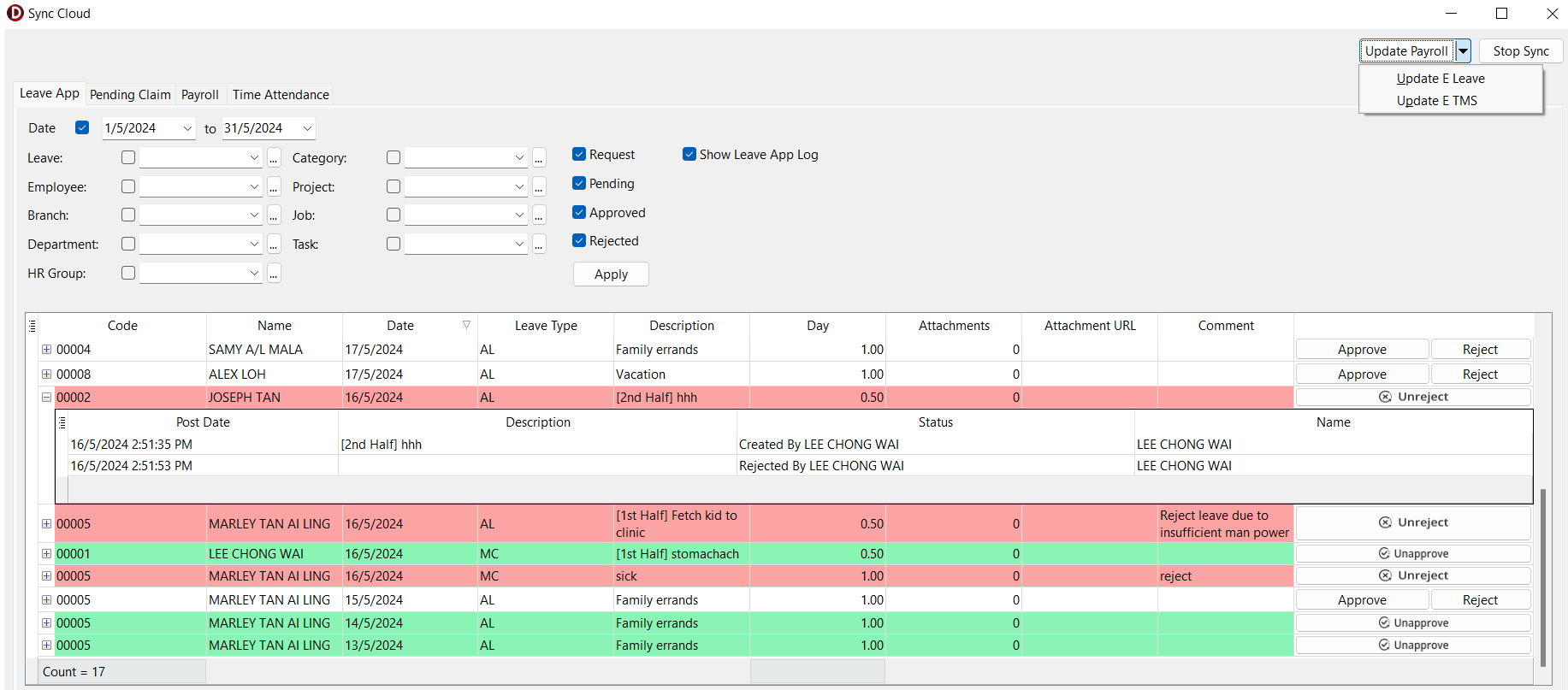Click ellipsis lookup button beside Leave field
The image size is (1568, 690).
[x=274, y=158]
